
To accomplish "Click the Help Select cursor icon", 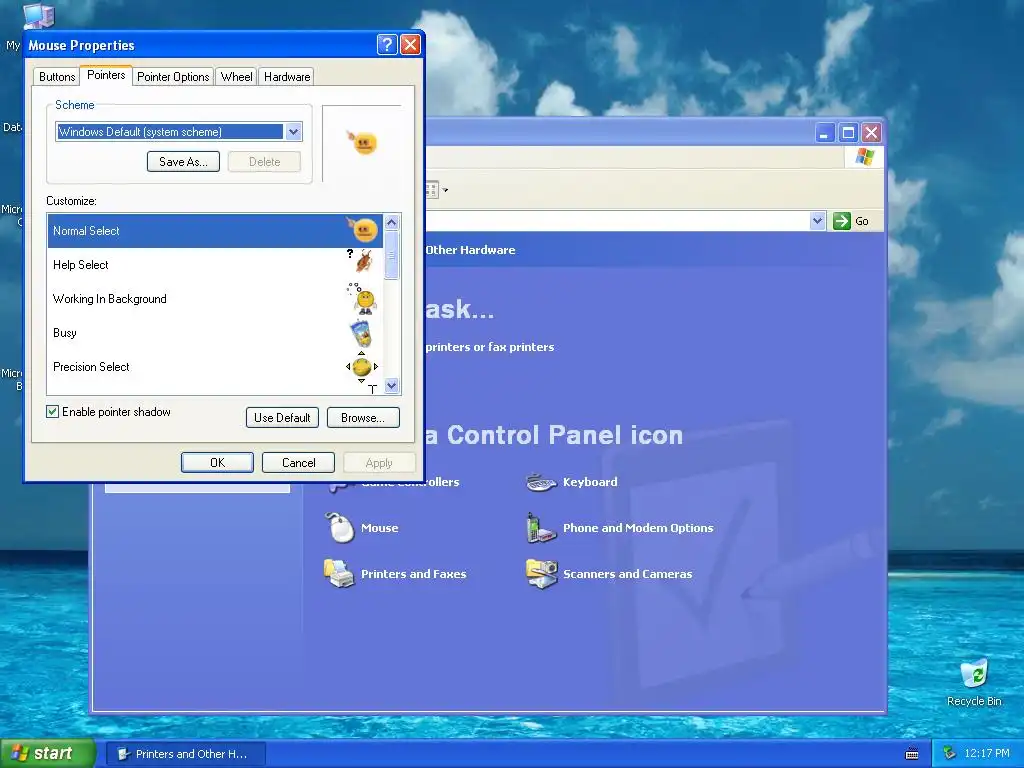I will (x=361, y=261).
